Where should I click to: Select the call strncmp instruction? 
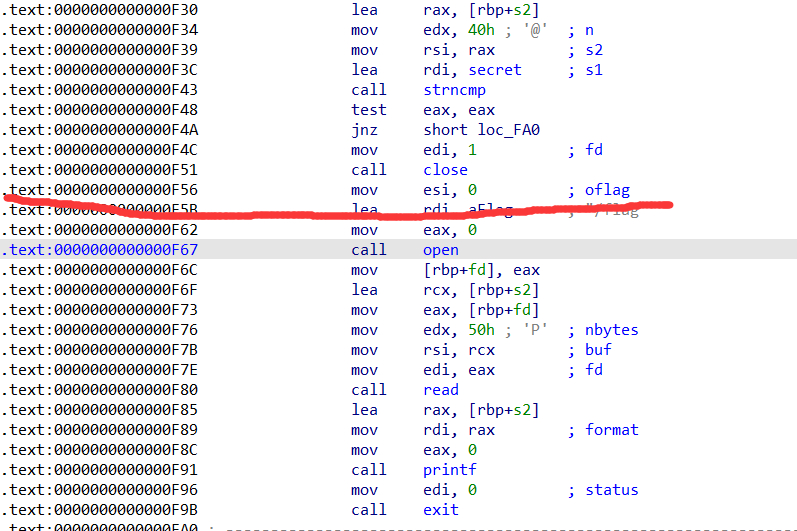(x=418, y=90)
